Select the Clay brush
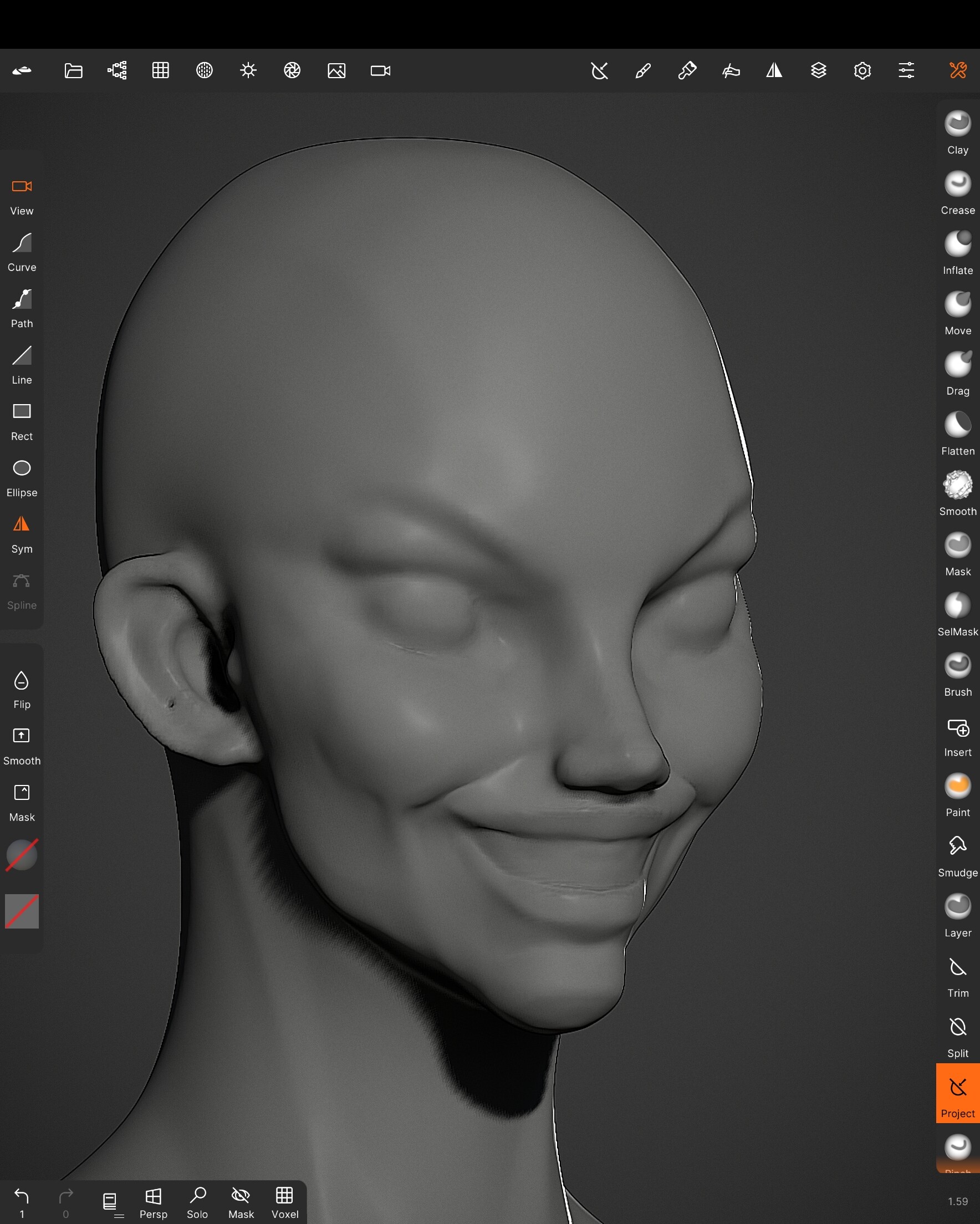 pos(957,131)
